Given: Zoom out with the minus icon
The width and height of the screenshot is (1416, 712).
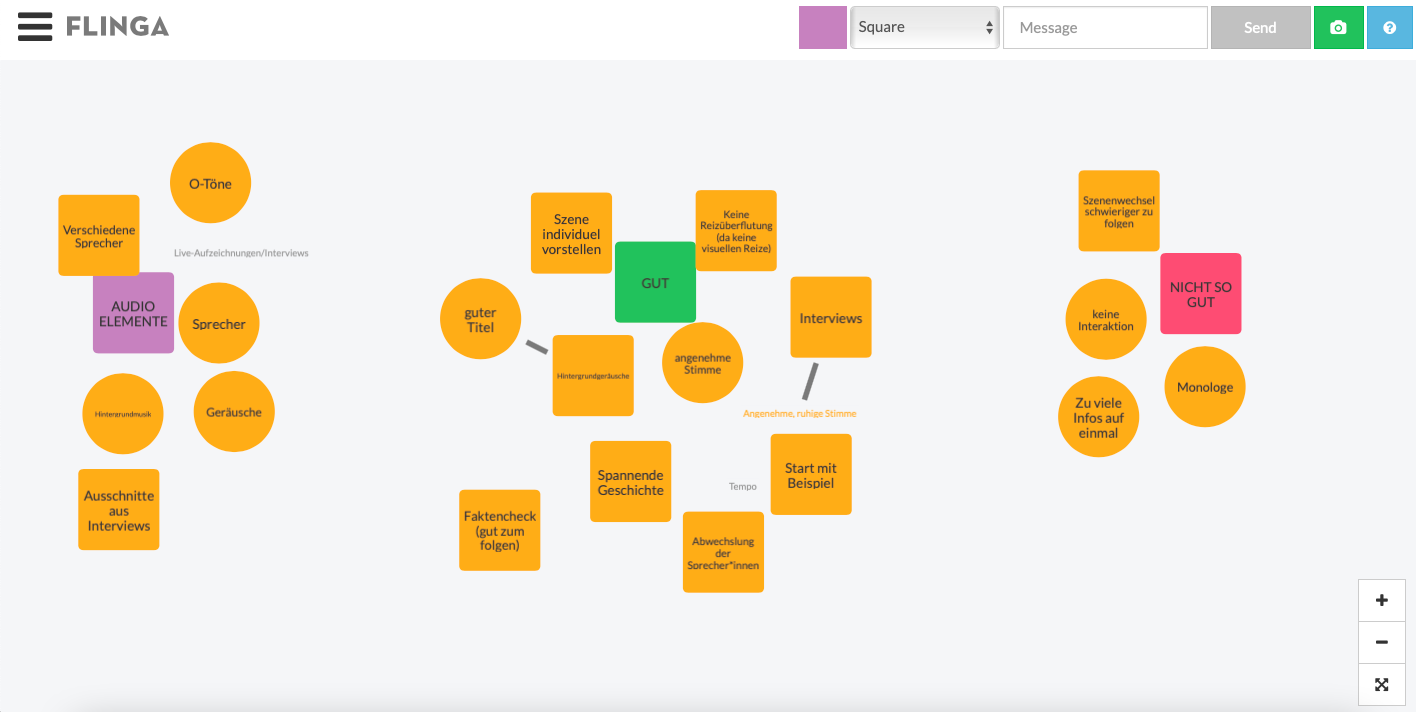Looking at the screenshot, I should click(x=1382, y=643).
